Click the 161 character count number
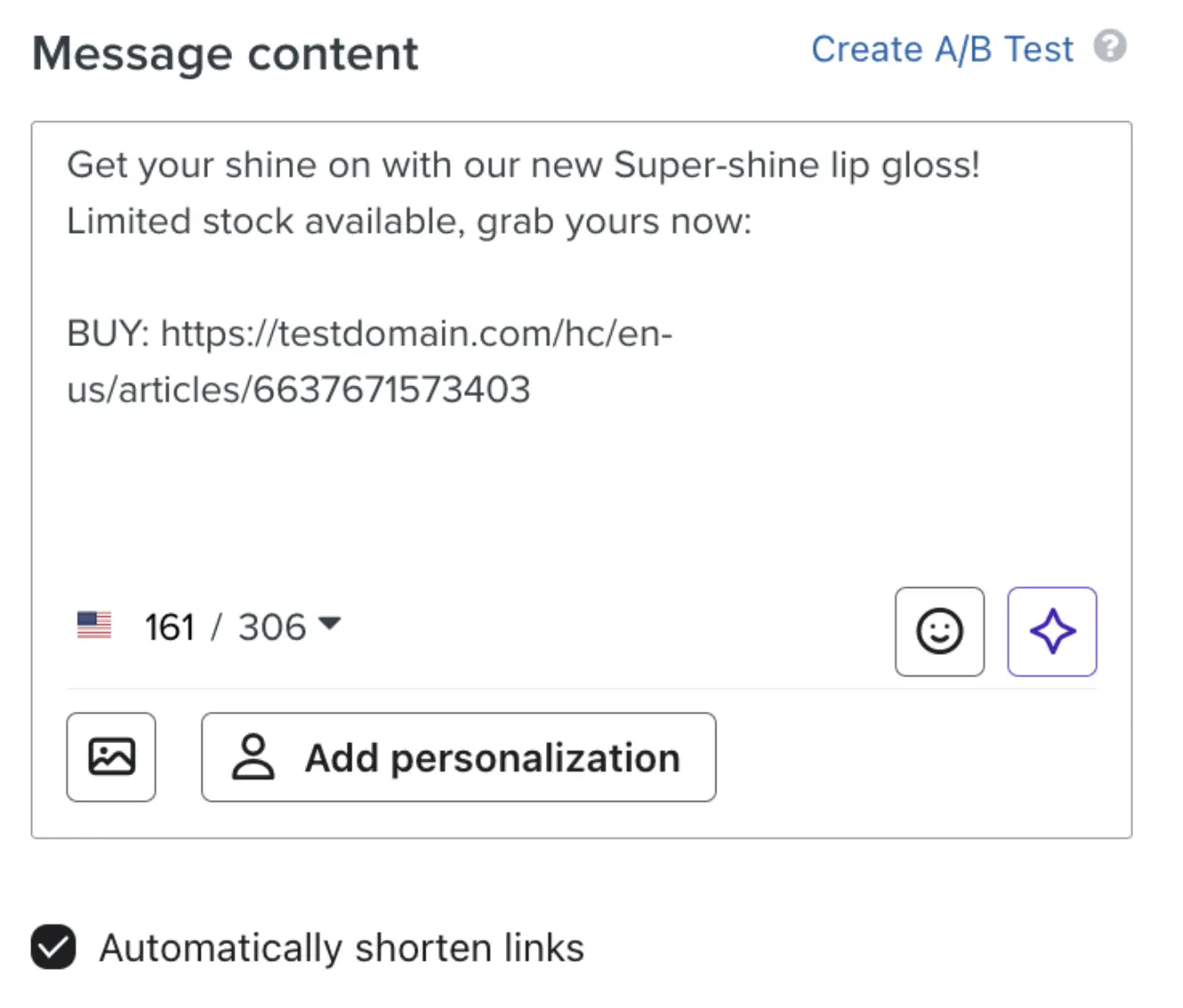 pyautogui.click(x=170, y=627)
